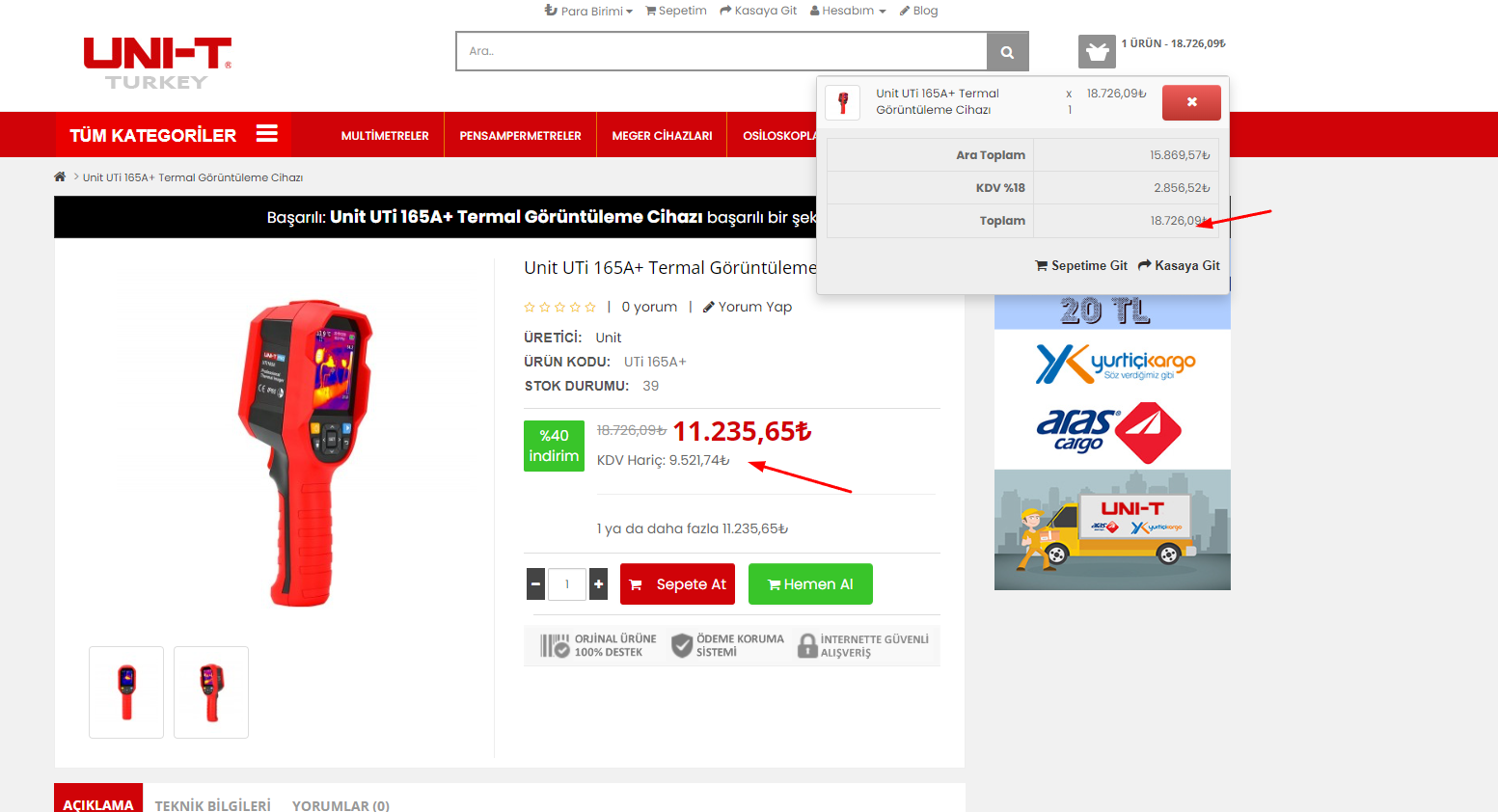Increase quantity with the plus button
The image size is (1498, 812).
(x=598, y=584)
